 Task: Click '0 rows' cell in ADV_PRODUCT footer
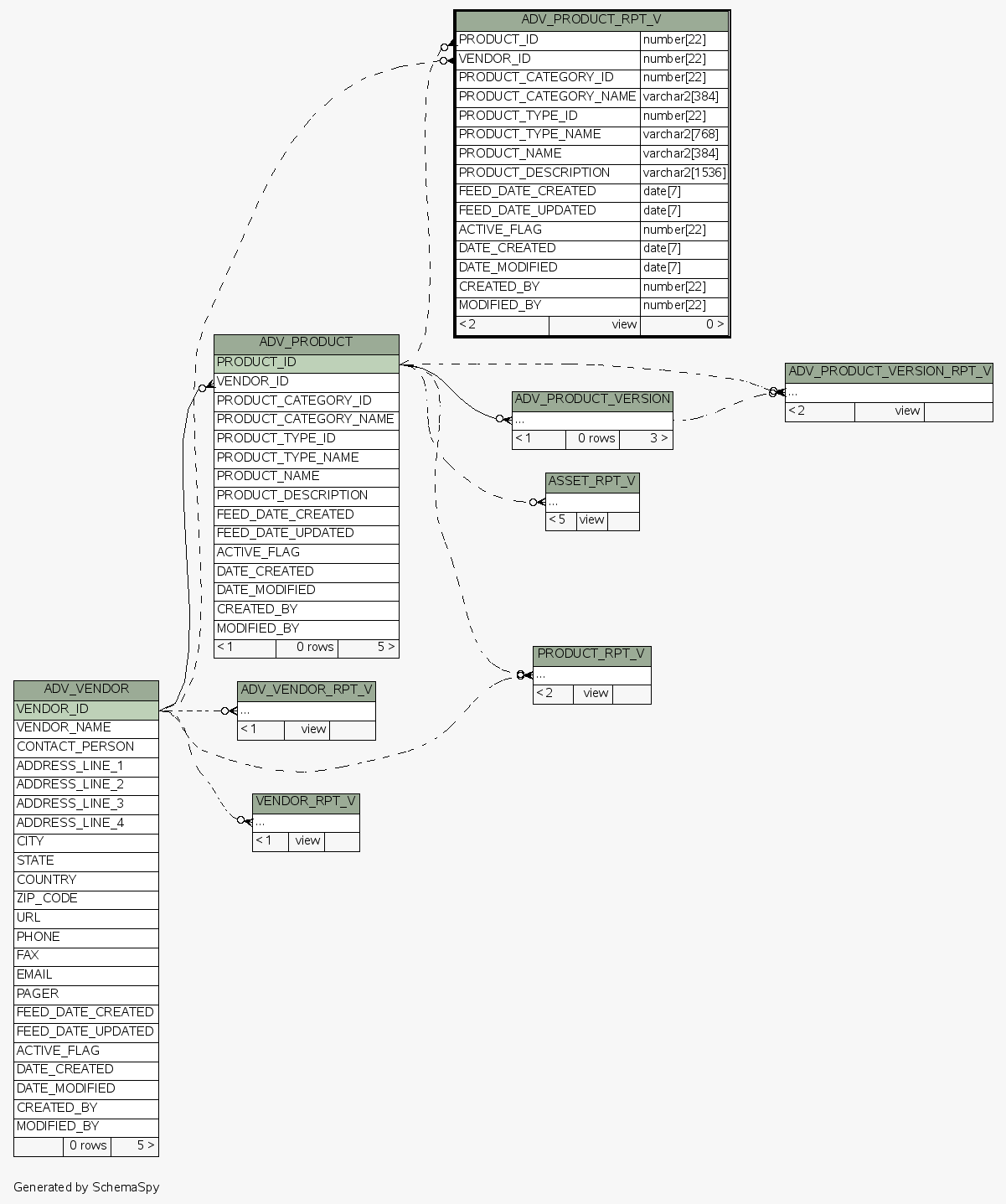tap(307, 648)
